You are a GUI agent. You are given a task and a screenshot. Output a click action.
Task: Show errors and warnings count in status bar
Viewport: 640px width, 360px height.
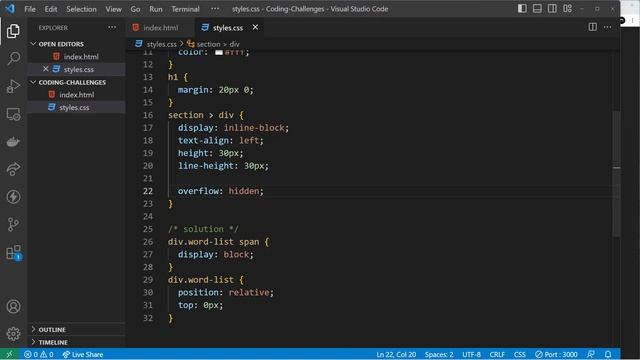(x=38, y=354)
